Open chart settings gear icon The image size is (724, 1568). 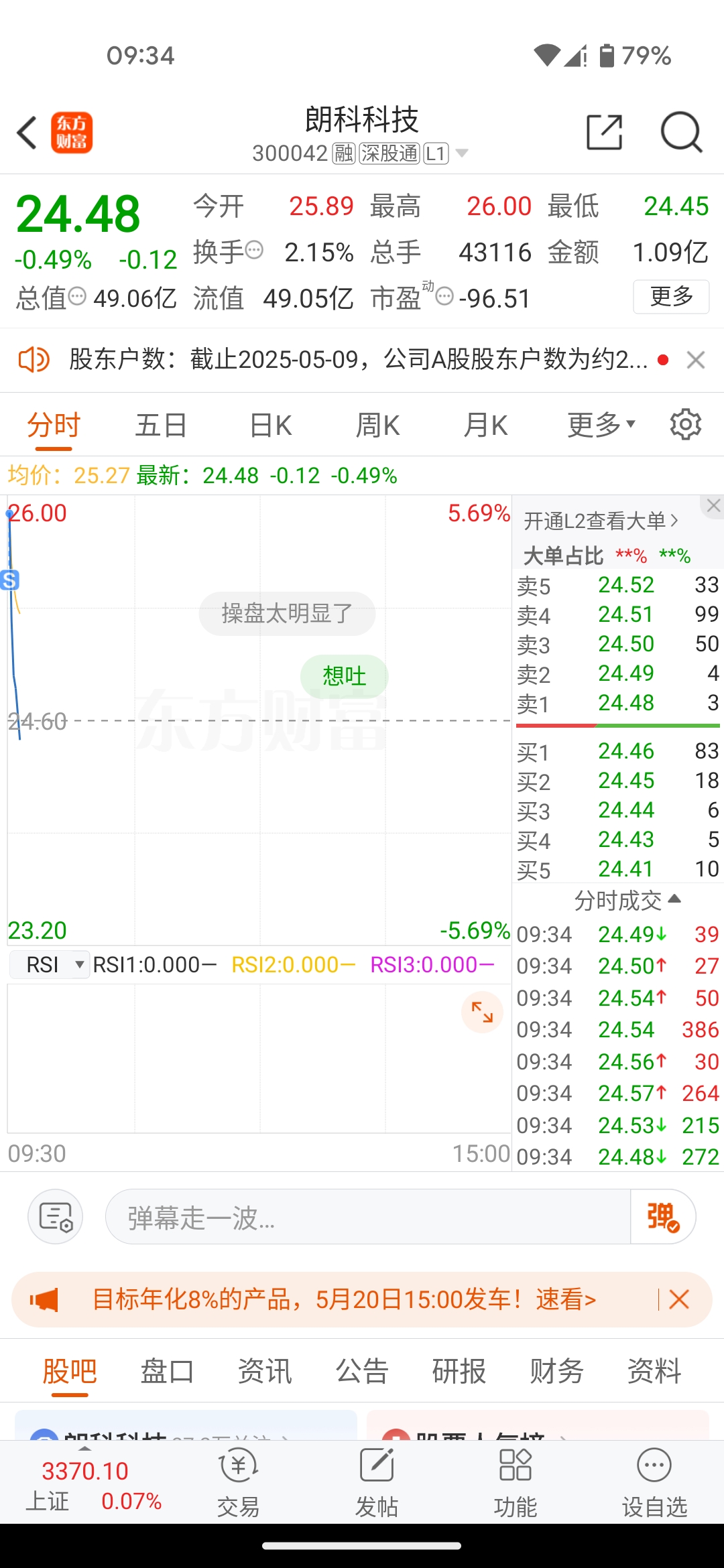point(685,424)
